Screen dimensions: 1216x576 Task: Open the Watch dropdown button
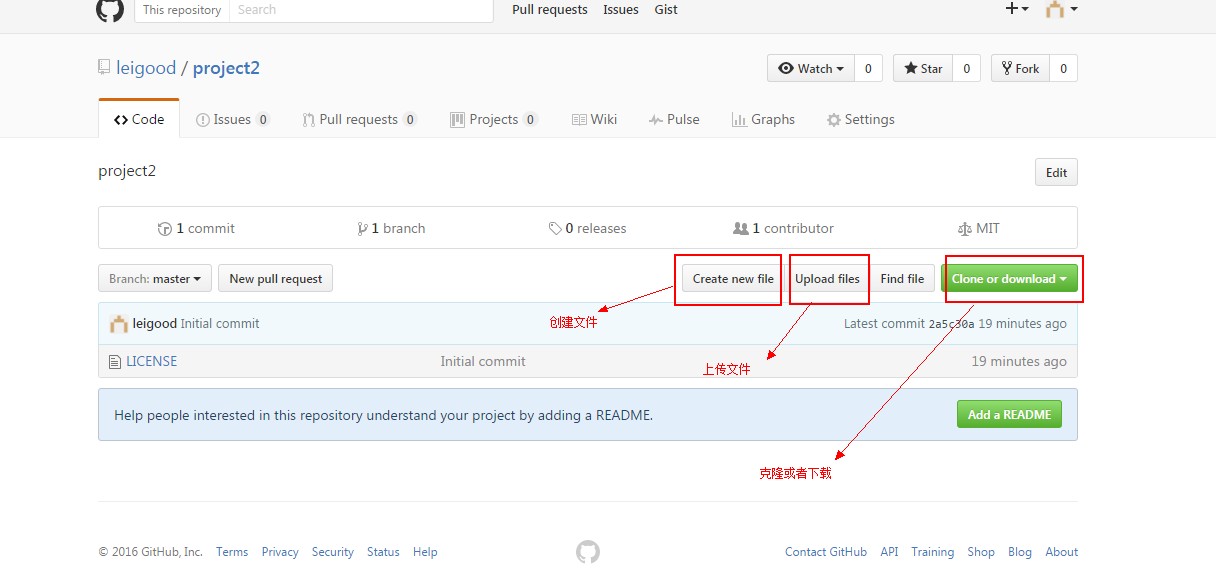(811, 68)
